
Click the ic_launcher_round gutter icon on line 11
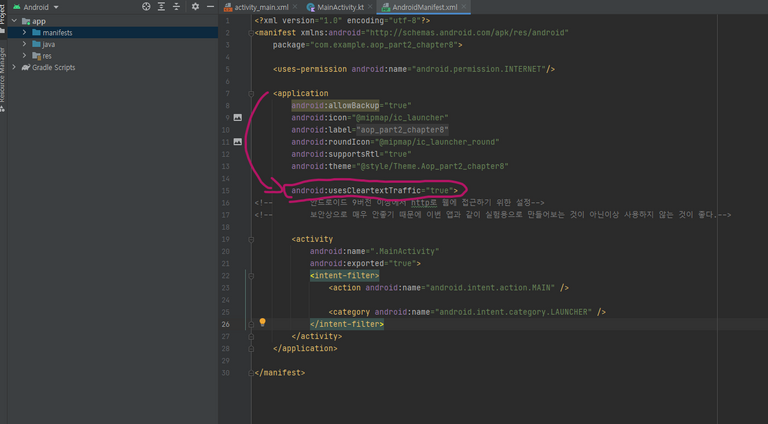click(238, 141)
